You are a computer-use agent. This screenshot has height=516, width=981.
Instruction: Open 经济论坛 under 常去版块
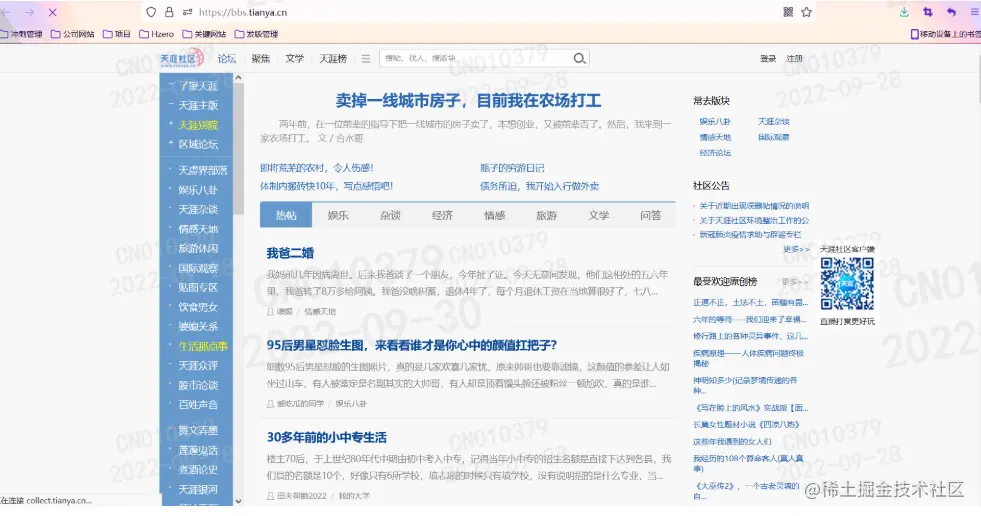[x=715, y=153]
